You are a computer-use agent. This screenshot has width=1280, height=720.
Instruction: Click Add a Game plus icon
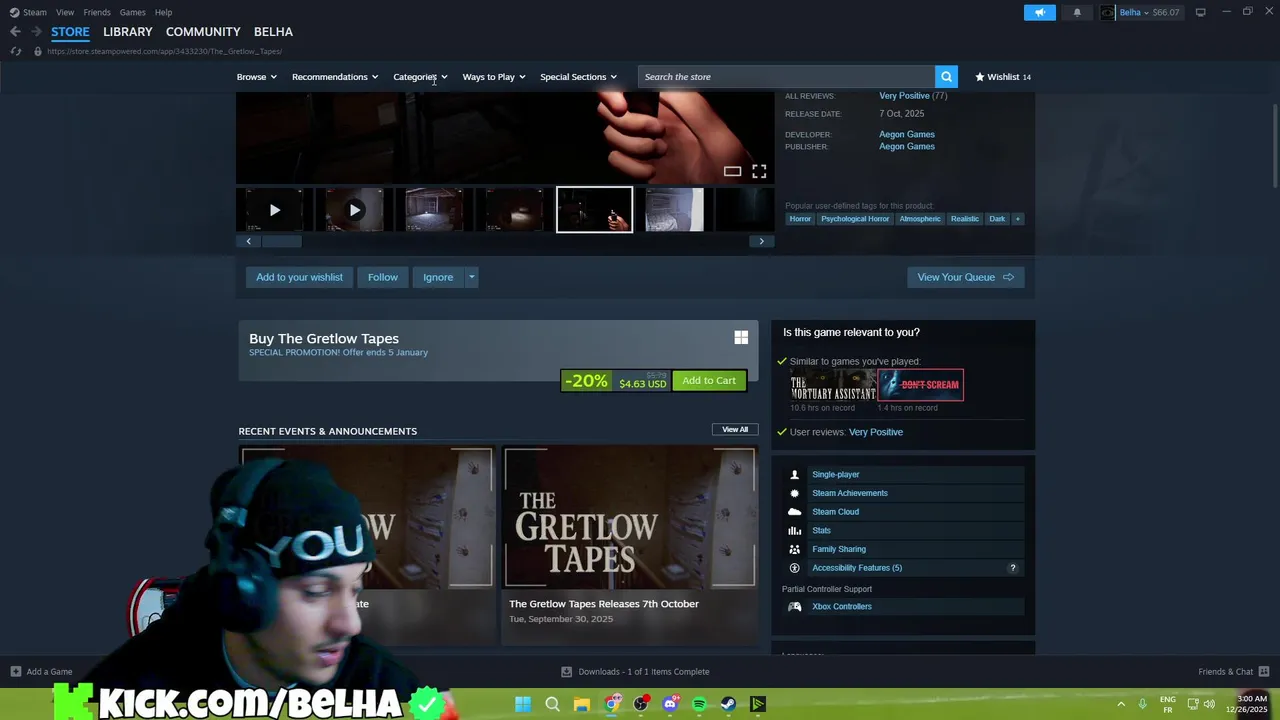[15, 672]
